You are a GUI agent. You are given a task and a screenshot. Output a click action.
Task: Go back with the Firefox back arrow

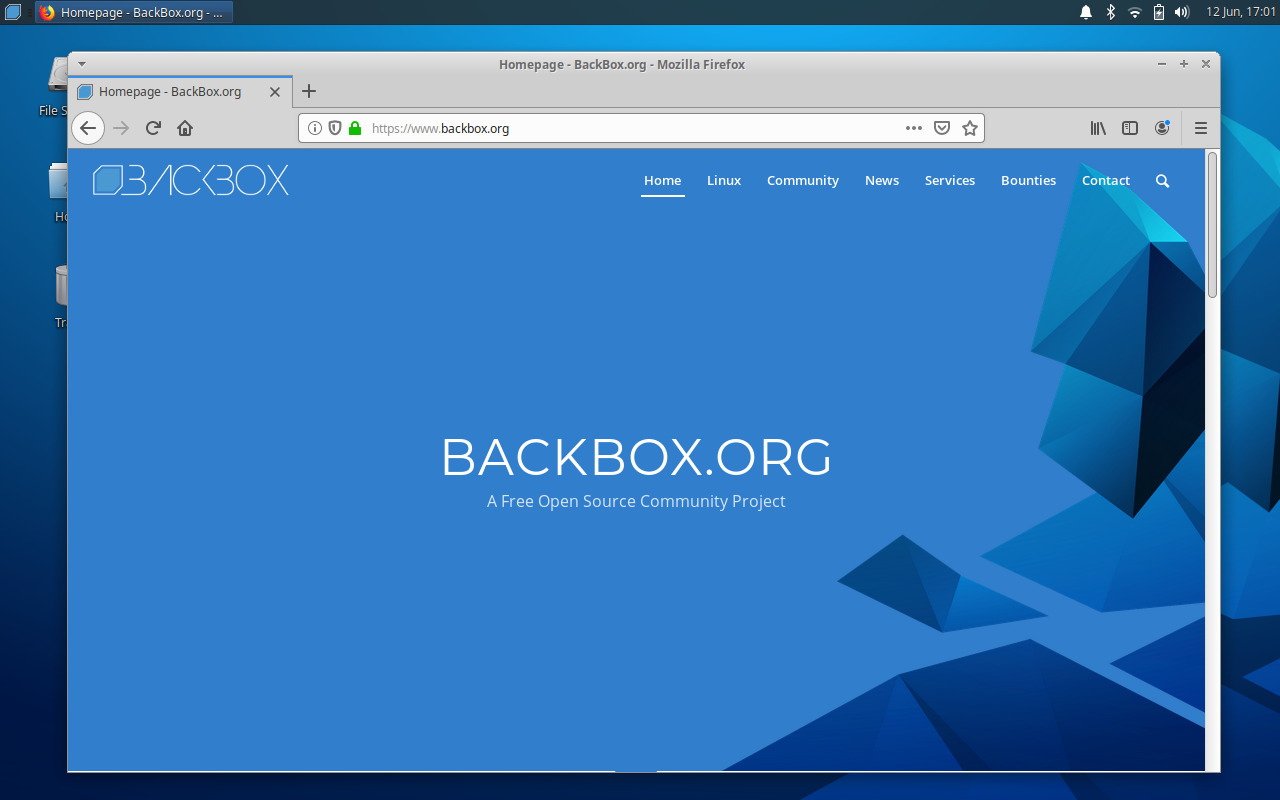coord(88,128)
